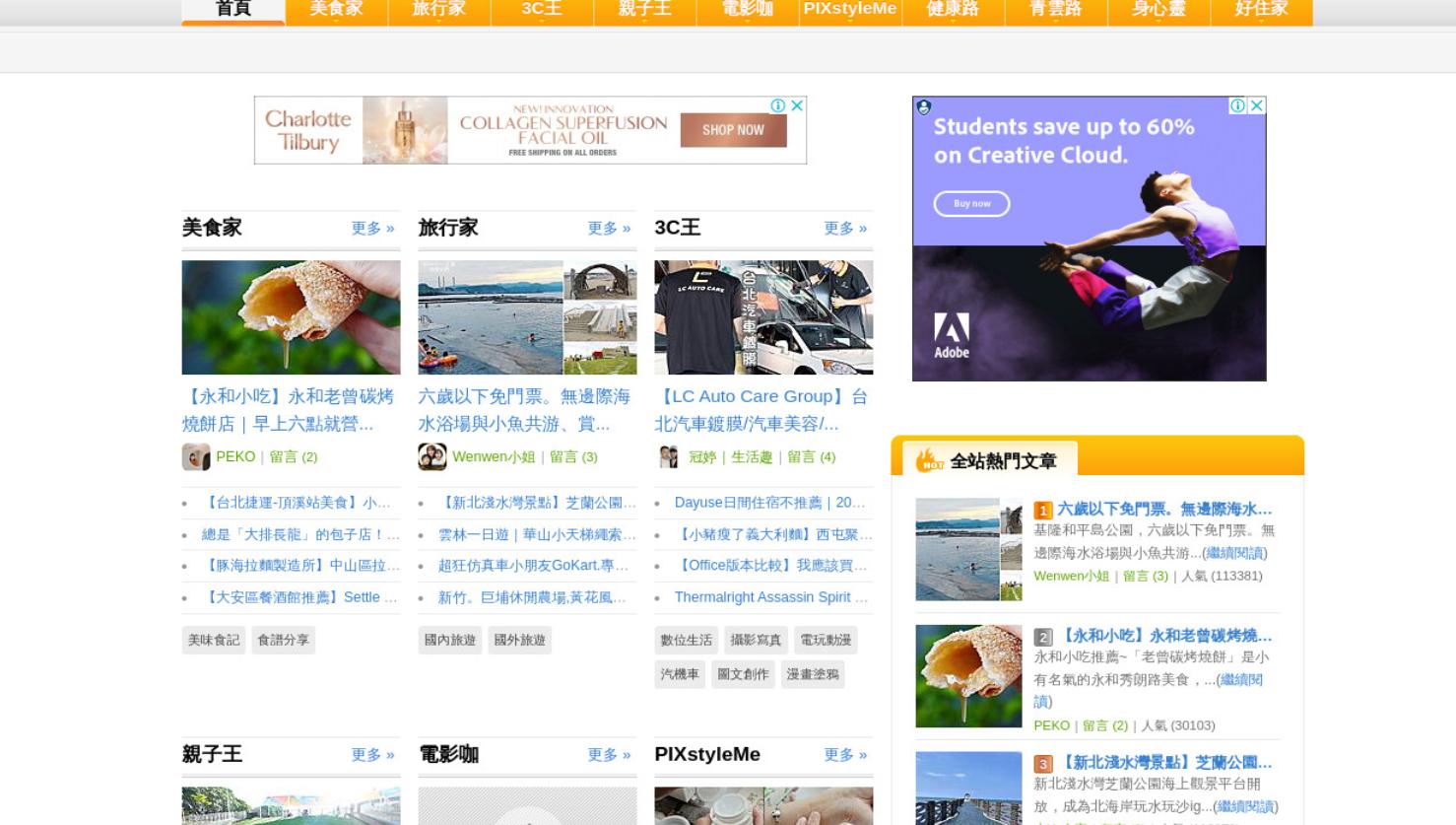This screenshot has height=825, width=1456.
Task: Expand 更多 link in 電影咖 section
Action: tap(609, 755)
